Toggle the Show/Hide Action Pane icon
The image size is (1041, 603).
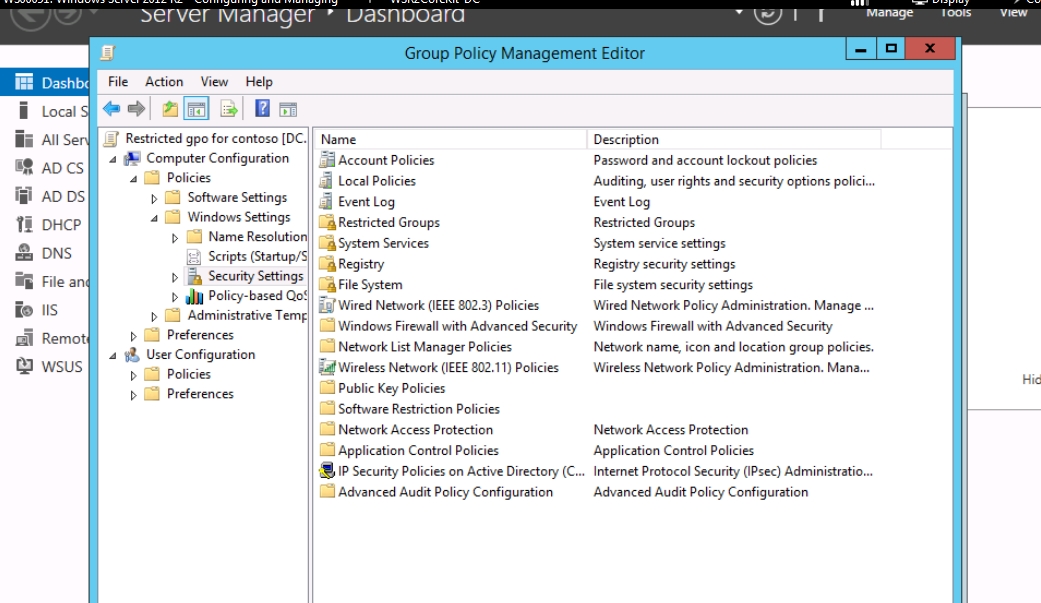288,110
